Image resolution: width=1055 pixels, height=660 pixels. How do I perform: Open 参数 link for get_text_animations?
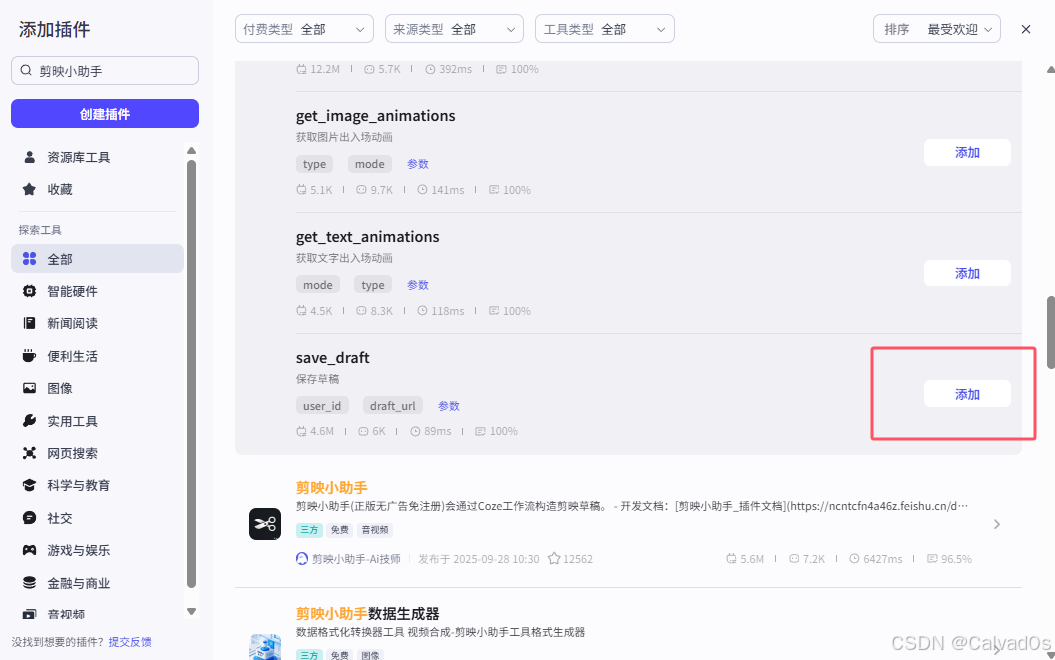[x=418, y=285]
